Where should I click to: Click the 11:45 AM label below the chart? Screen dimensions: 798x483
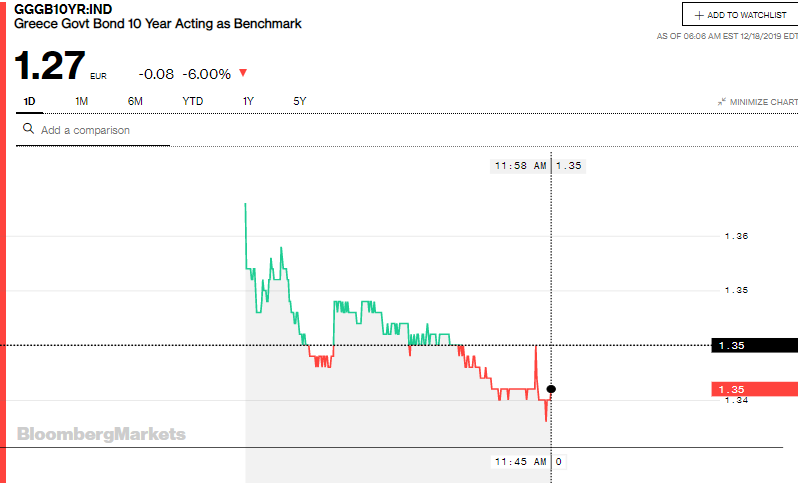tap(520, 462)
